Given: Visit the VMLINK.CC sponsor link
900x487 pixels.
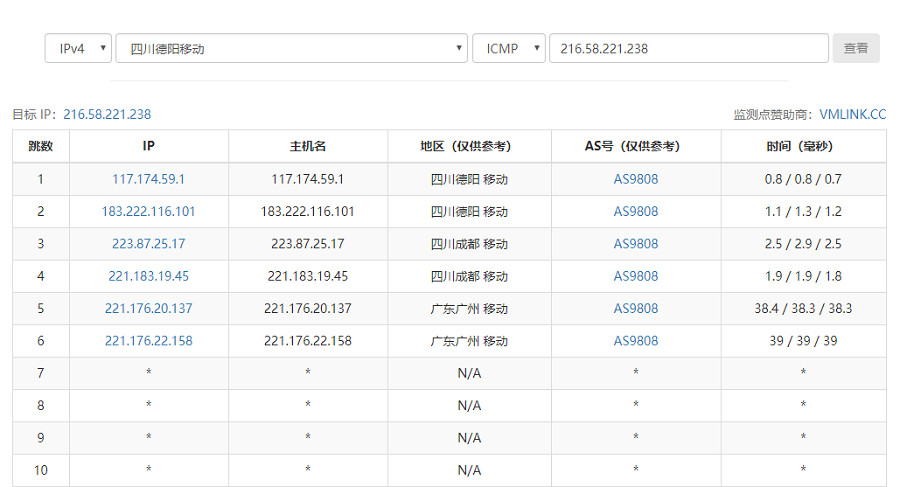Looking at the screenshot, I should [852, 114].
